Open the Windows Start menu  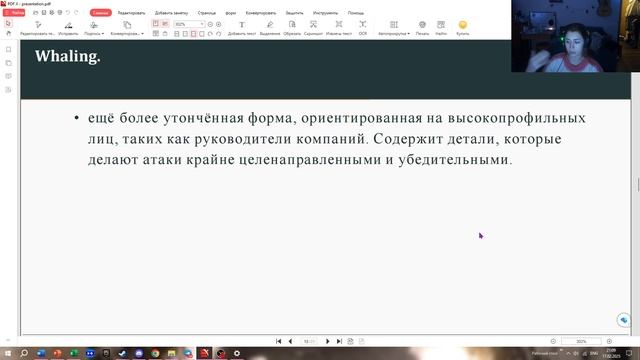(x=7, y=353)
